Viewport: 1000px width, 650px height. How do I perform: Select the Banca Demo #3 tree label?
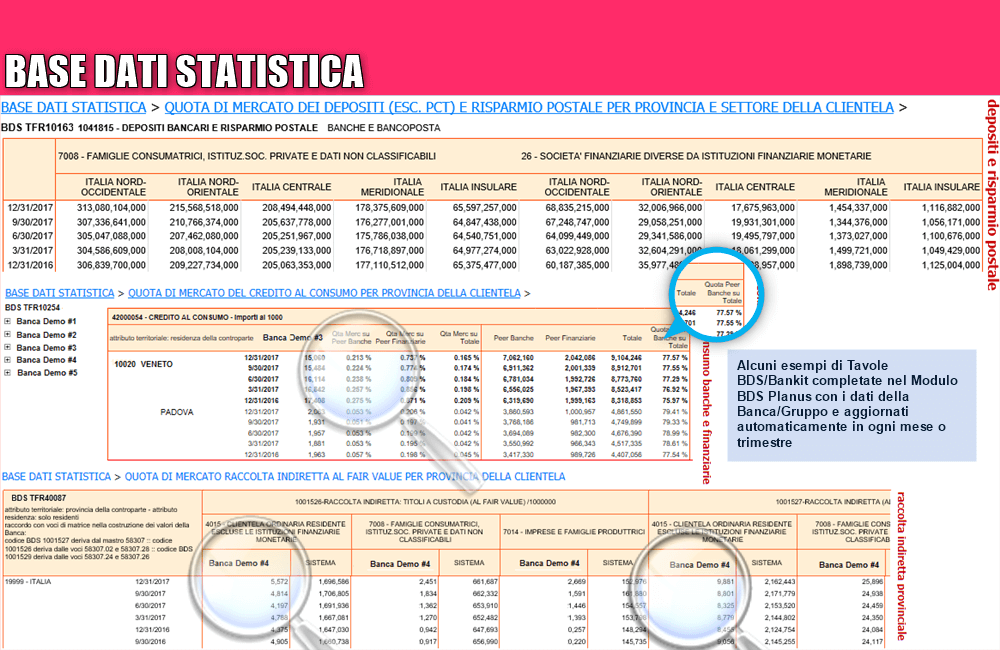pos(47,348)
